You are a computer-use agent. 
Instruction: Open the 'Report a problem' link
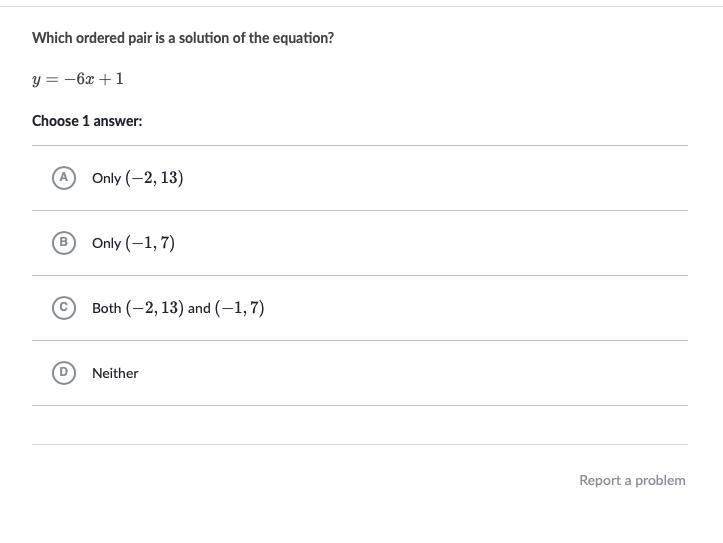click(x=632, y=480)
